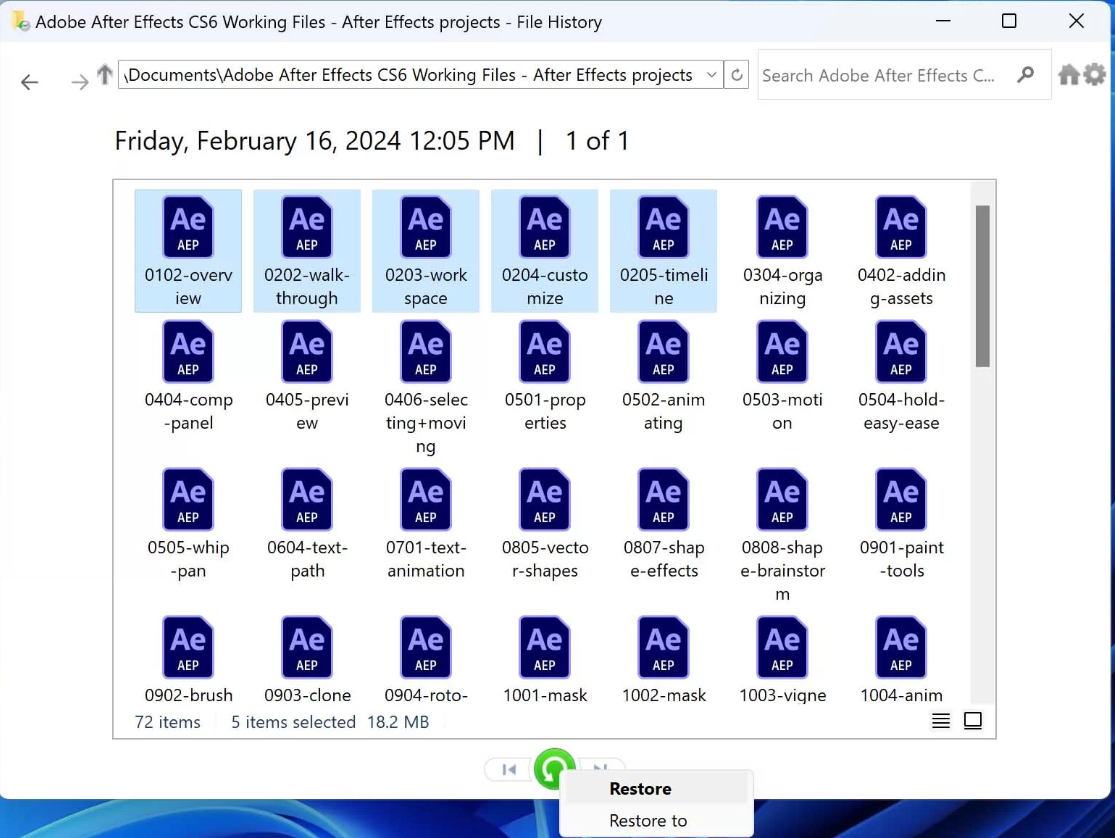Open File History settings gear
Screen dimensions: 1115x838
pos(1094,74)
